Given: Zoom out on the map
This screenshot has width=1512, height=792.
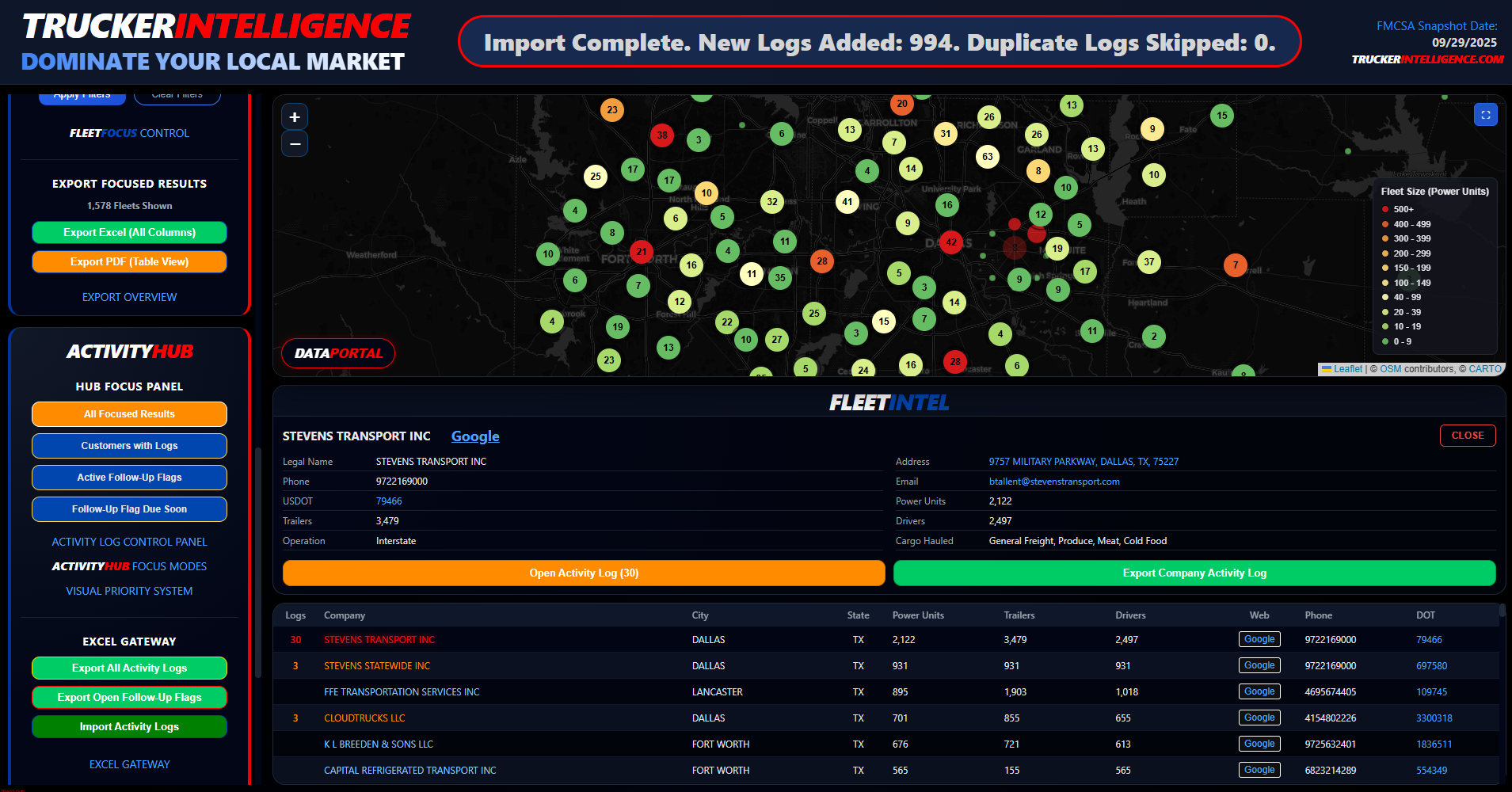Looking at the screenshot, I should [x=294, y=143].
